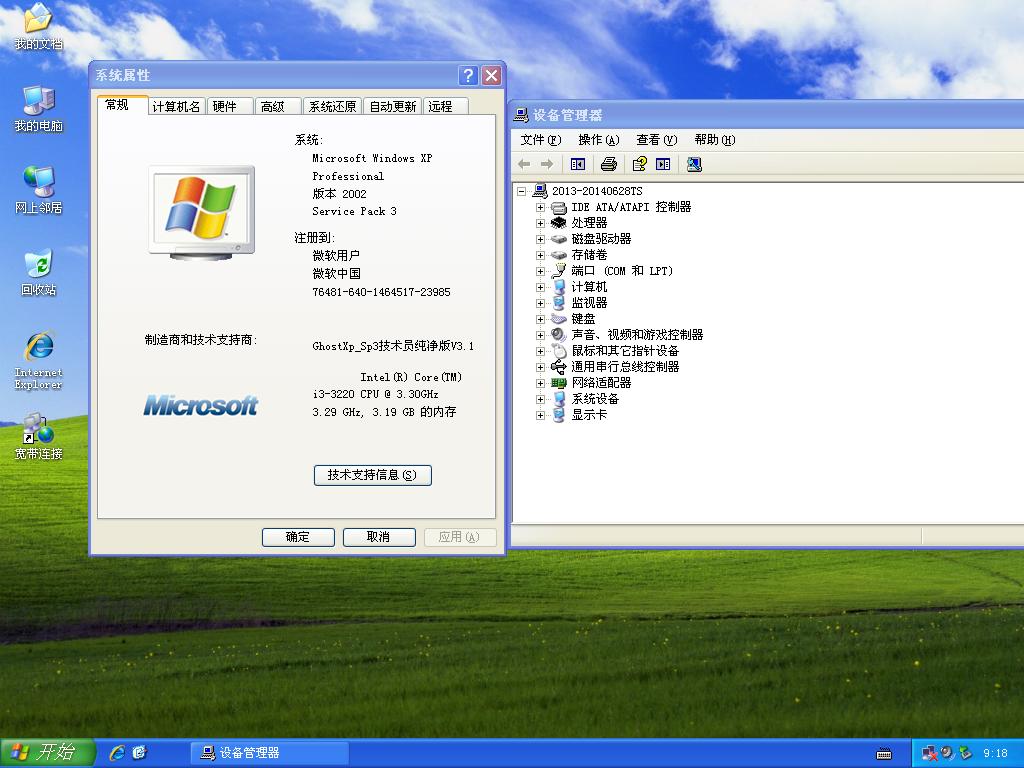Switch to the 自动更新 tab

[x=392, y=106]
